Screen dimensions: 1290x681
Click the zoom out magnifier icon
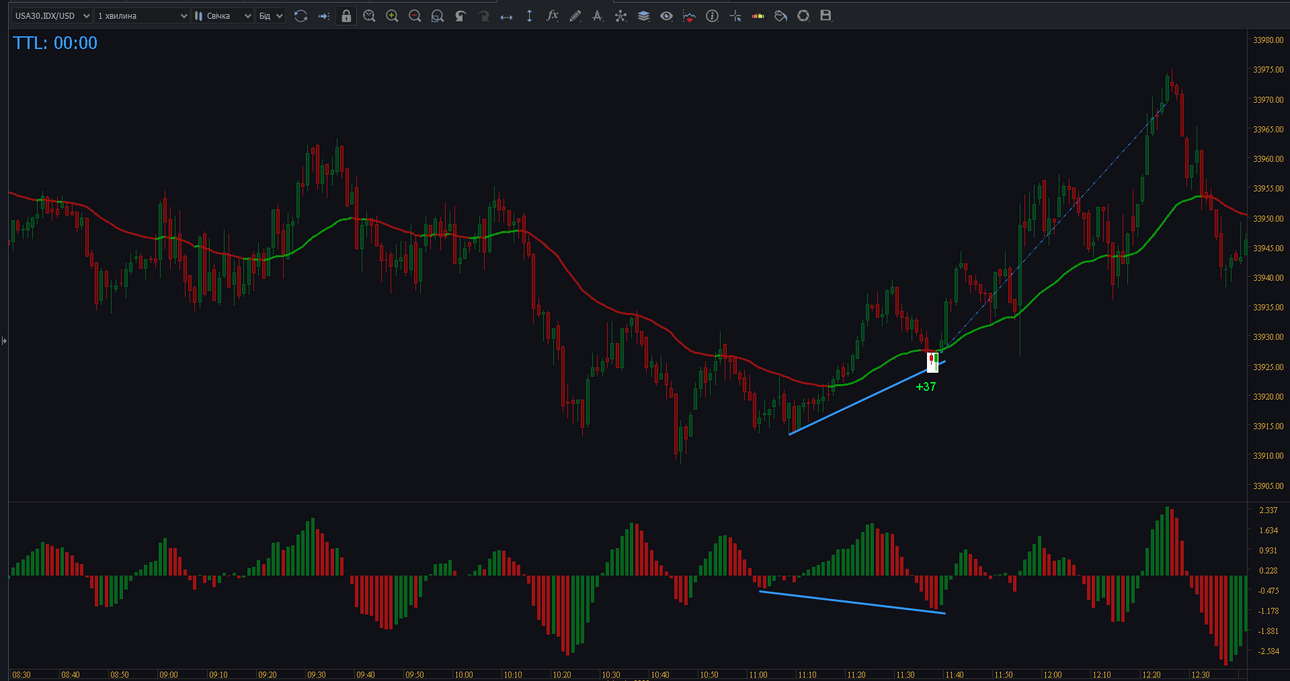tap(415, 16)
